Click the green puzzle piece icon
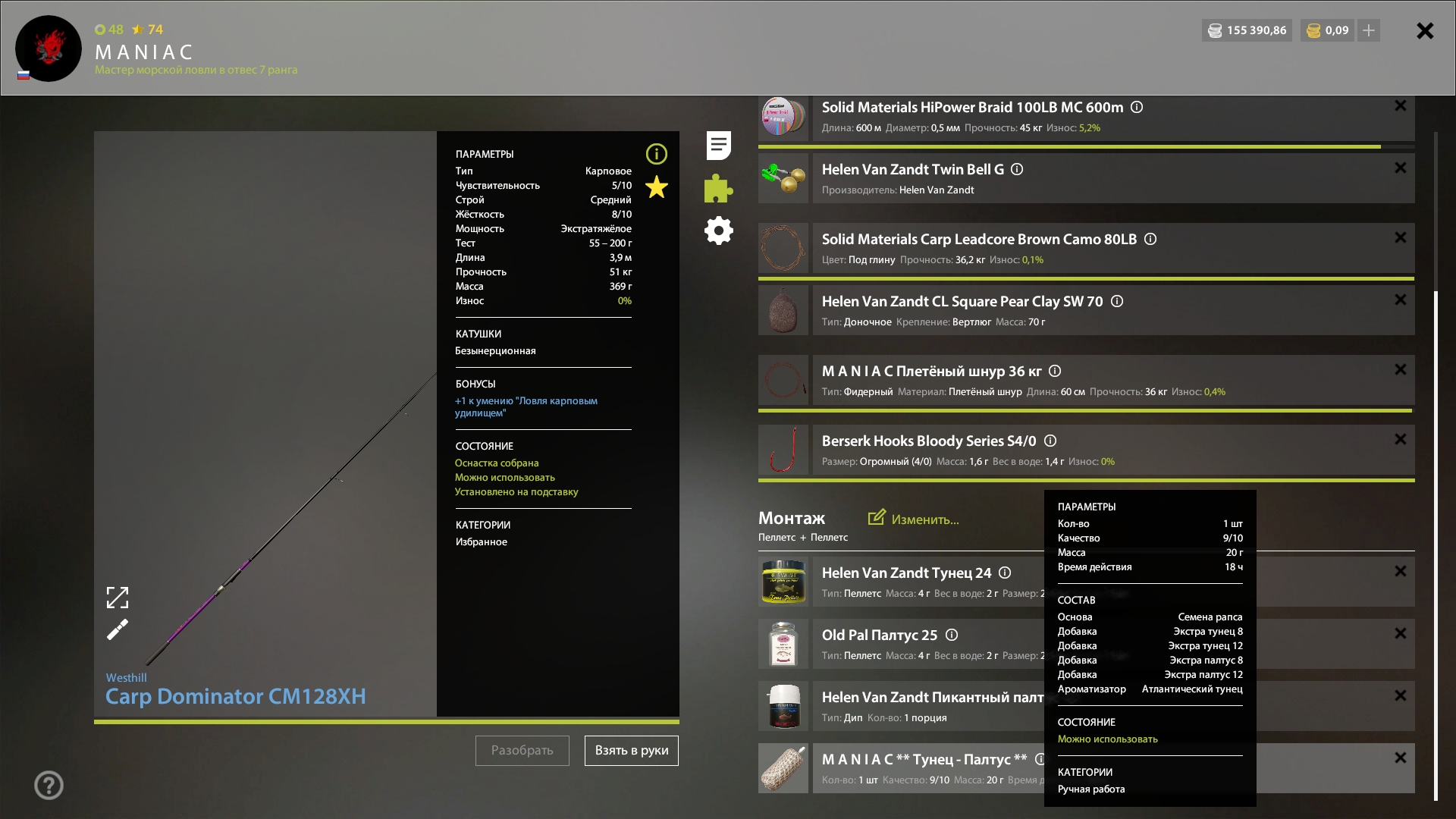The image size is (1456, 819). (718, 189)
